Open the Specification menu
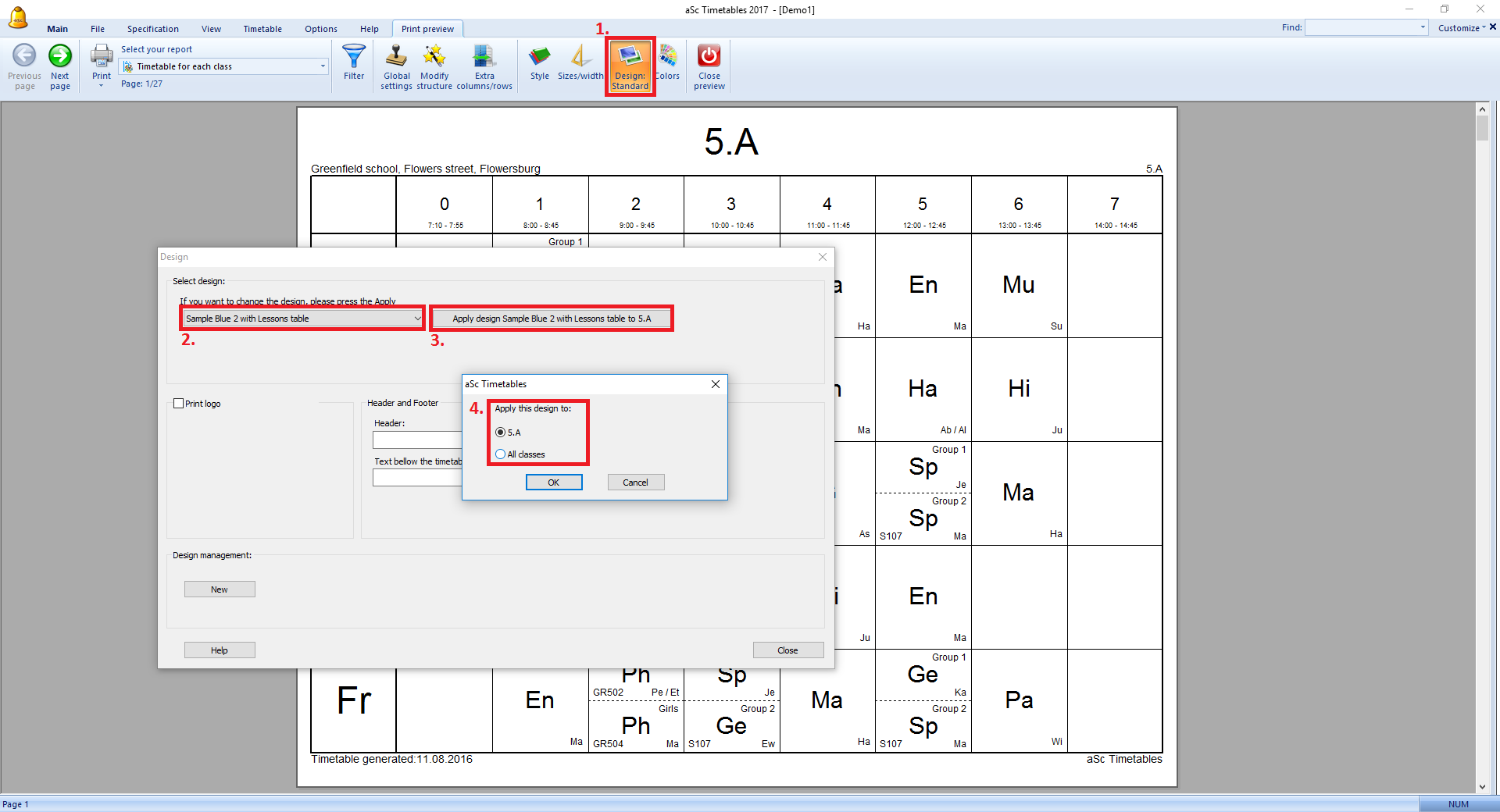The width and height of the screenshot is (1500, 812). 153,29
